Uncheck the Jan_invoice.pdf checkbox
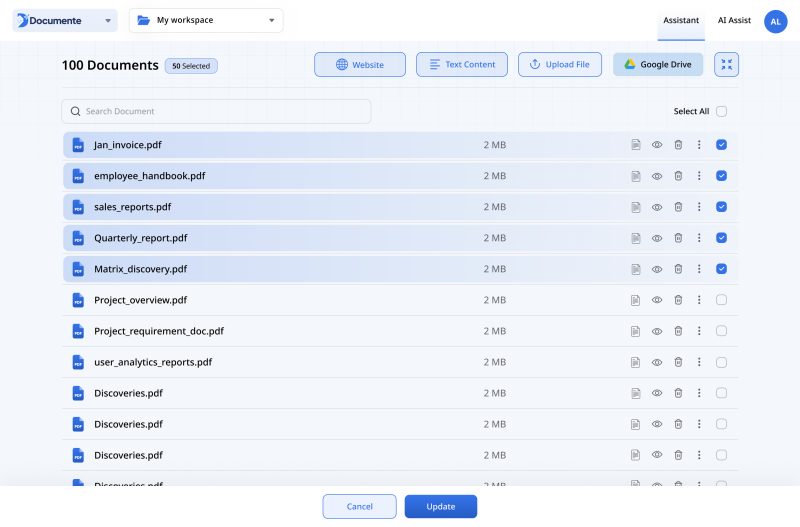 (x=721, y=145)
